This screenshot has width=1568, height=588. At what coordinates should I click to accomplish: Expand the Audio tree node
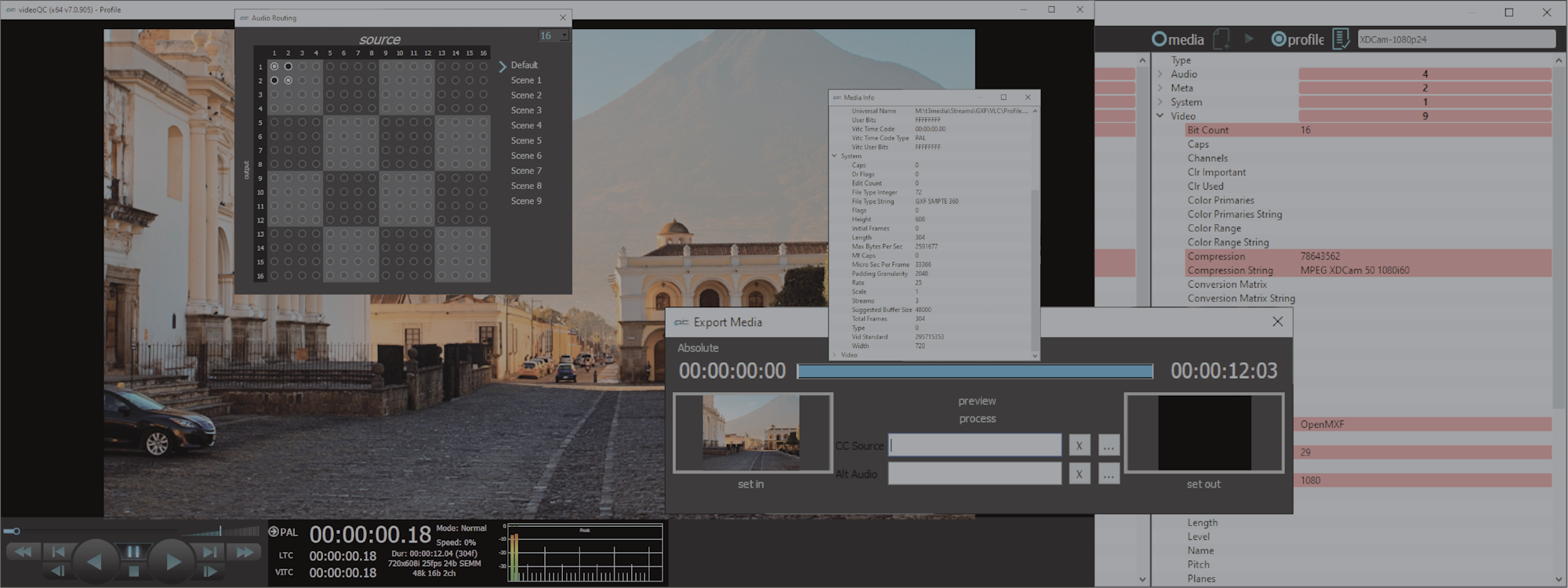tap(1160, 74)
